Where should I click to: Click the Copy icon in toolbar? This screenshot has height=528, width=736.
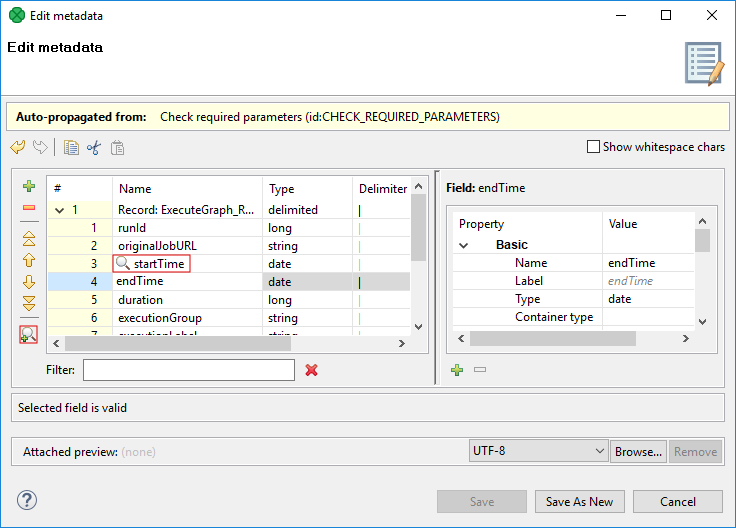71,148
